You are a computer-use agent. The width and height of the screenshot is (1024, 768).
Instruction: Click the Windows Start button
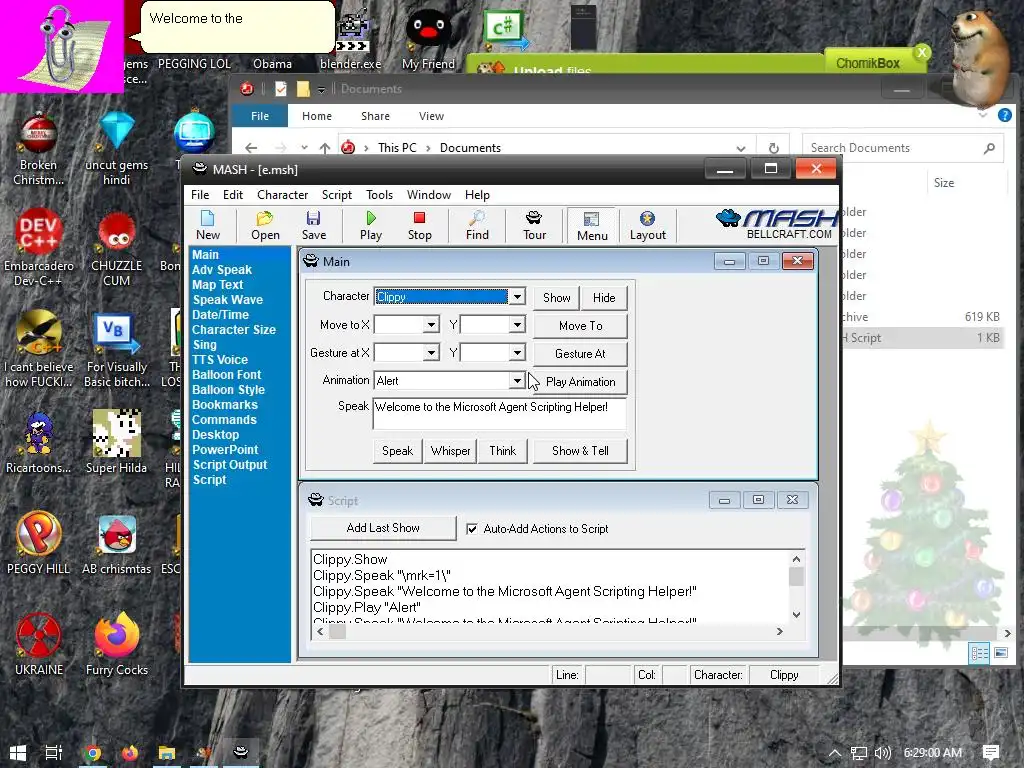coord(18,752)
